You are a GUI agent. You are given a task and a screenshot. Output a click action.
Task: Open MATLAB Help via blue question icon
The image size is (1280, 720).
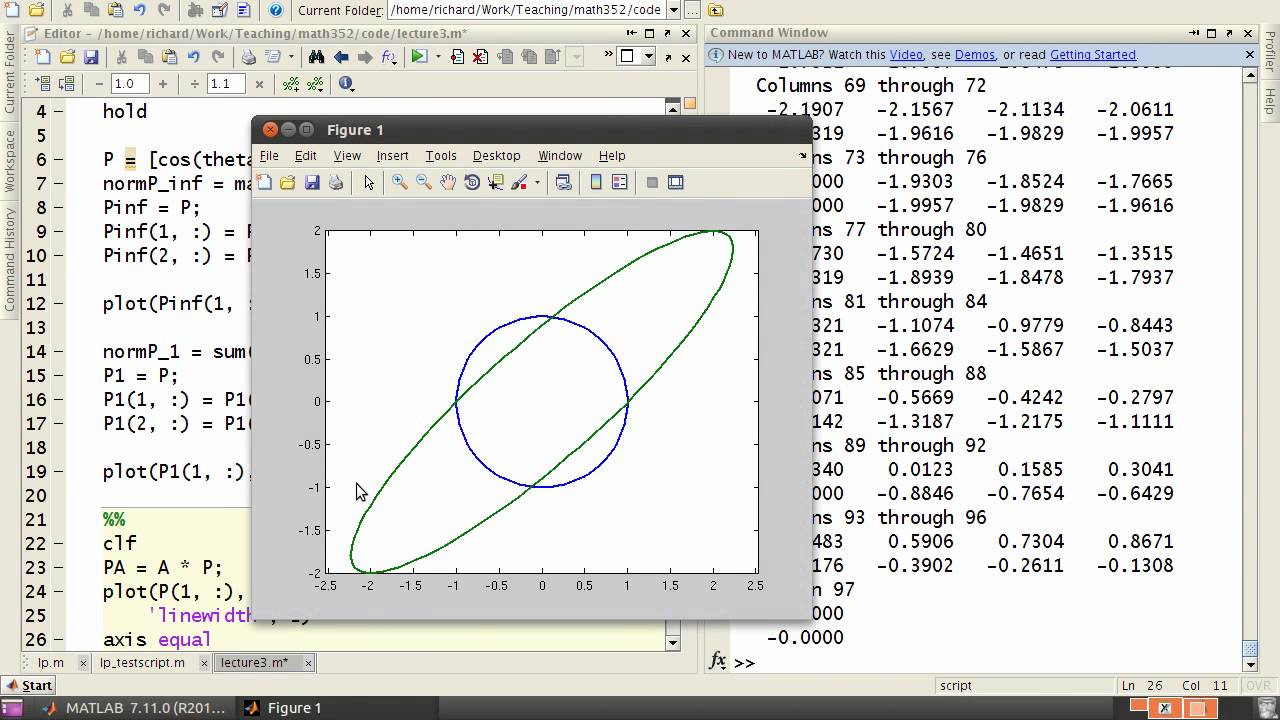coord(275,10)
